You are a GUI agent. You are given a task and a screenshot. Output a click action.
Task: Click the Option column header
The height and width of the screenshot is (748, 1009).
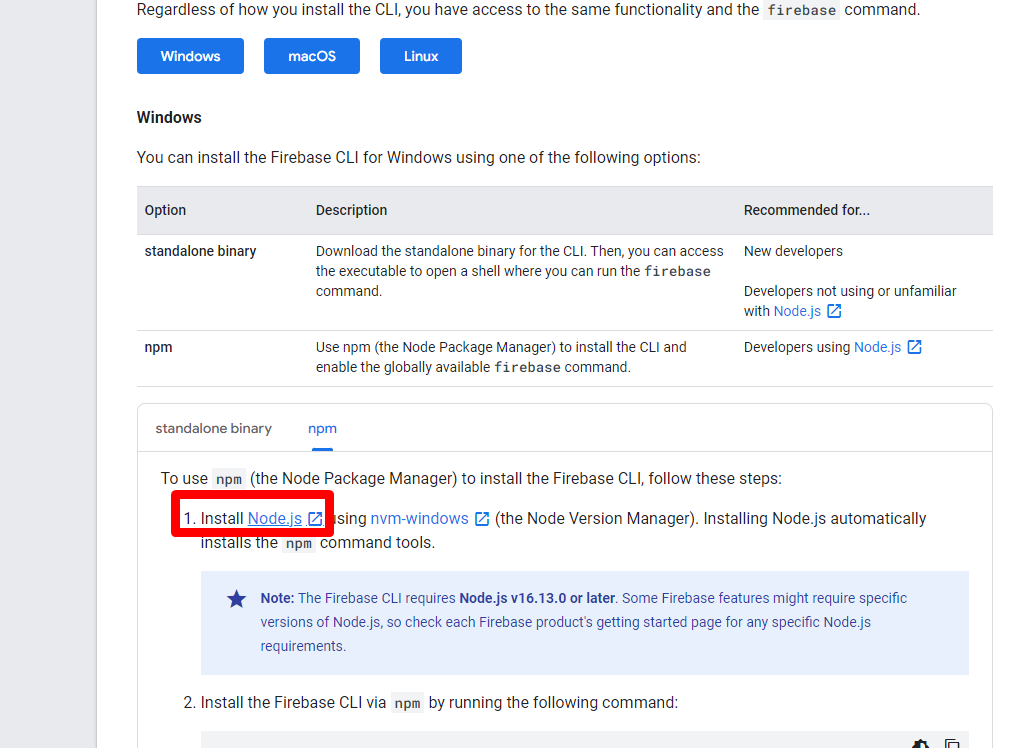coord(165,210)
